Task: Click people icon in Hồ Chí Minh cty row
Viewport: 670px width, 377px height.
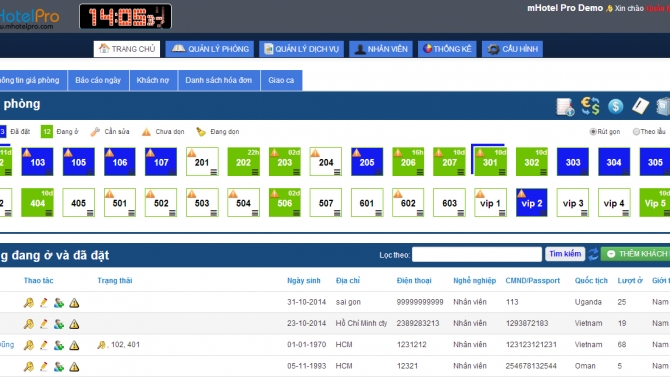Action: tap(59, 324)
